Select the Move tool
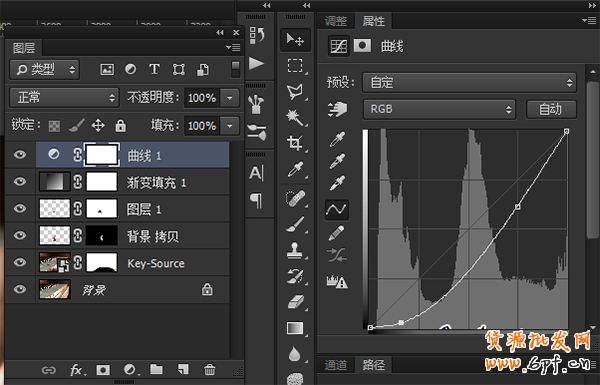Viewport: 600px width, 385px height. [x=295, y=40]
